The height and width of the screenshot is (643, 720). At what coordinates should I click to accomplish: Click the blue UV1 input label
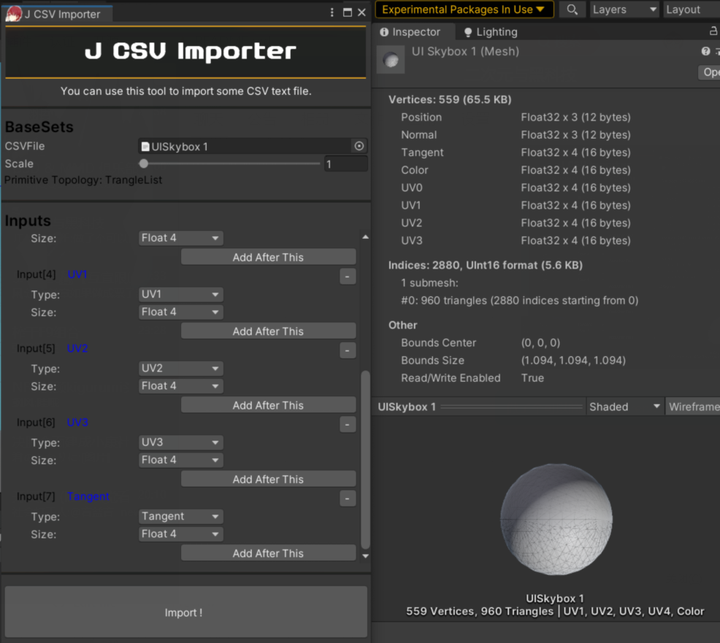[x=77, y=274]
